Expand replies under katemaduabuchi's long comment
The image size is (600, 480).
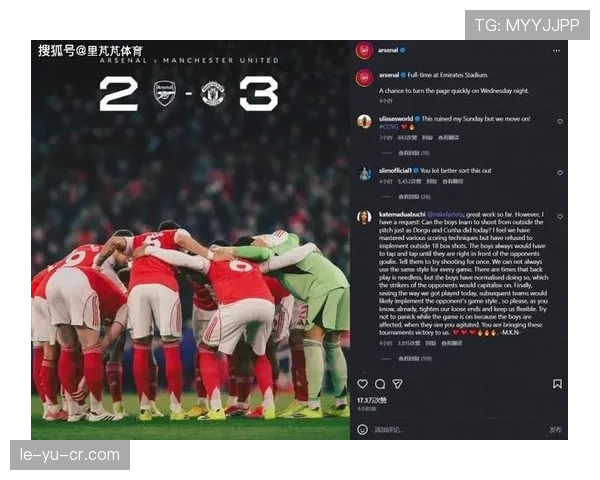pyautogui.click(x=415, y=359)
